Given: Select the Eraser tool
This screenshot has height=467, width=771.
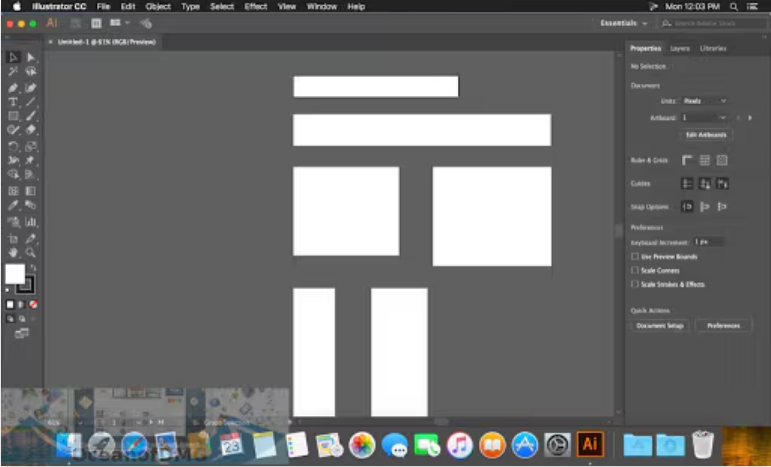Looking at the screenshot, I should coord(31,130).
